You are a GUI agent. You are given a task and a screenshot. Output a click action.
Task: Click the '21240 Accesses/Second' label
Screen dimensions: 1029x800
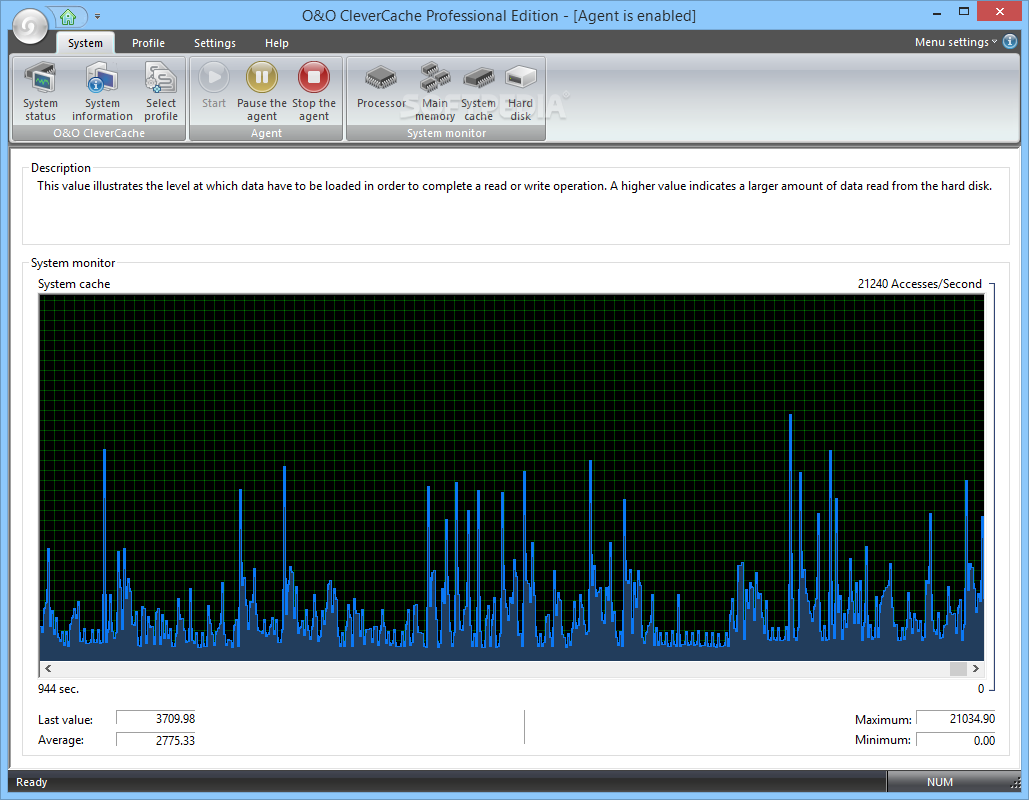tap(919, 284)
